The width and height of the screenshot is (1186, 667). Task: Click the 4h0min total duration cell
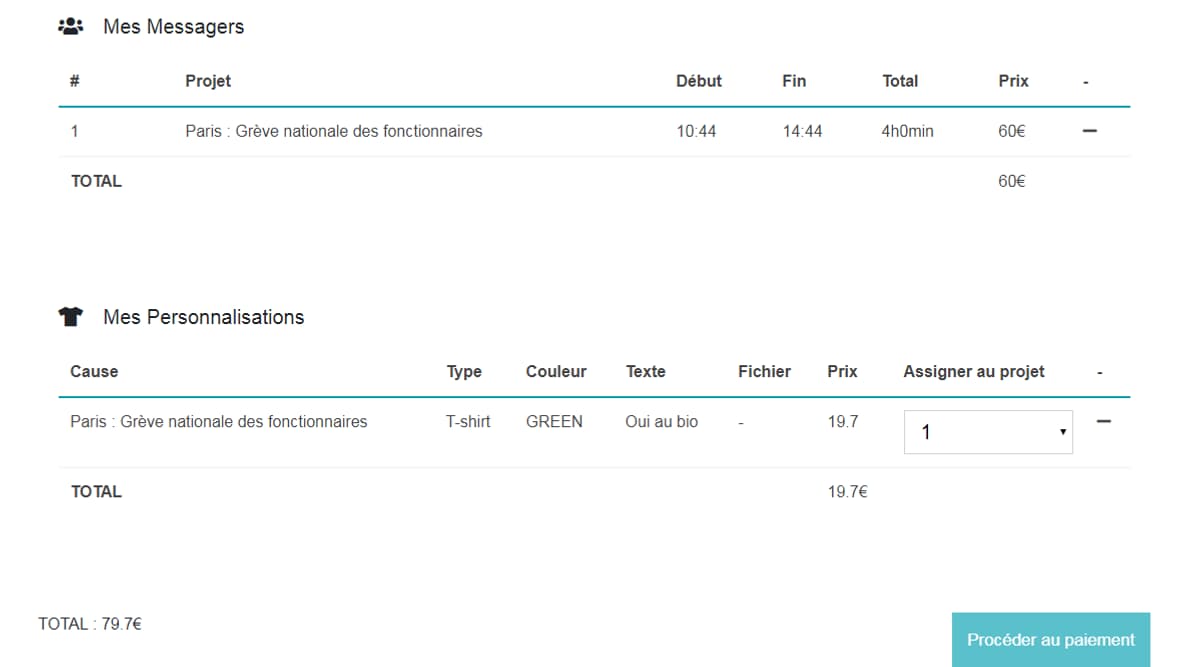(907, 131)
